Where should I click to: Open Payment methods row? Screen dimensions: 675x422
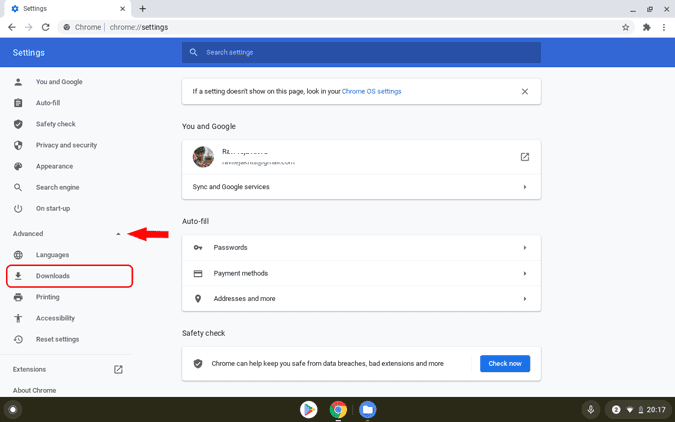[361, 273]
